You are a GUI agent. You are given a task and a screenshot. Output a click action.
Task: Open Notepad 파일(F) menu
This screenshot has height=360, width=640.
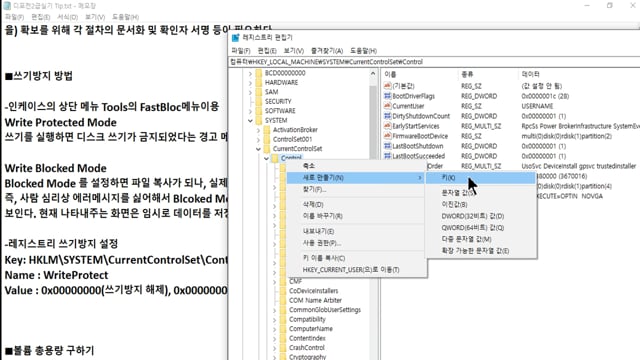click(x=14, y=17)
